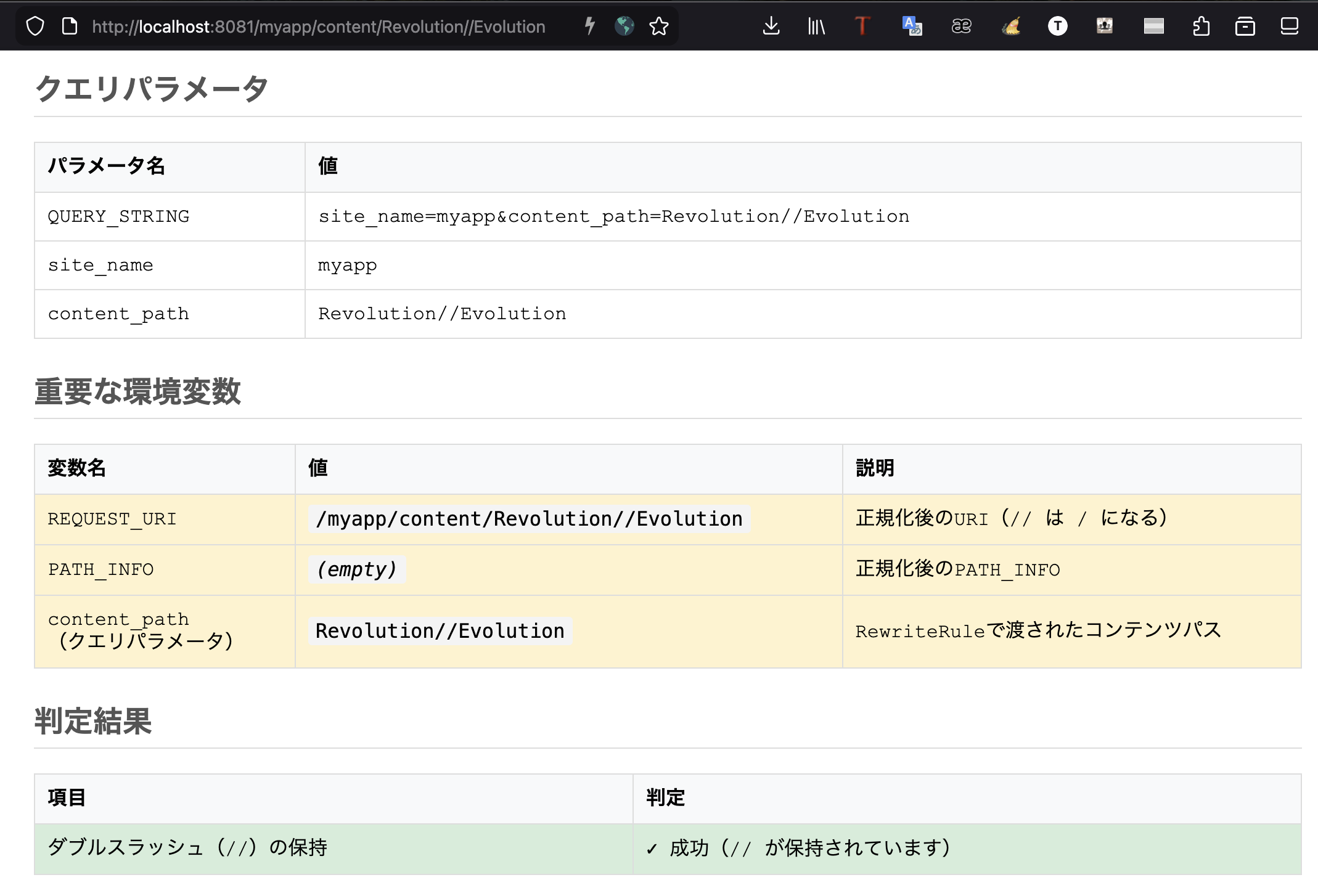The width and height of the screenshot is (1318, 896).
Task: Open the multi-account container extension icon
Action: tap(1105, 26)
